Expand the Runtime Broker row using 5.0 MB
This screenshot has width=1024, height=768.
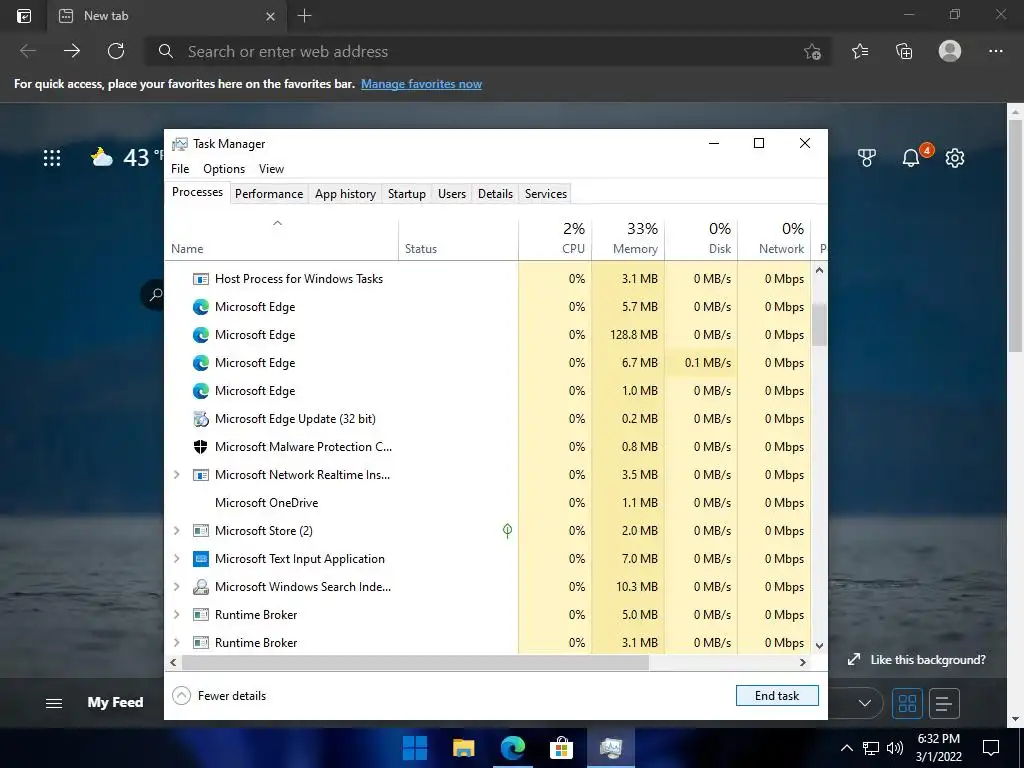(x=176, y=615)
